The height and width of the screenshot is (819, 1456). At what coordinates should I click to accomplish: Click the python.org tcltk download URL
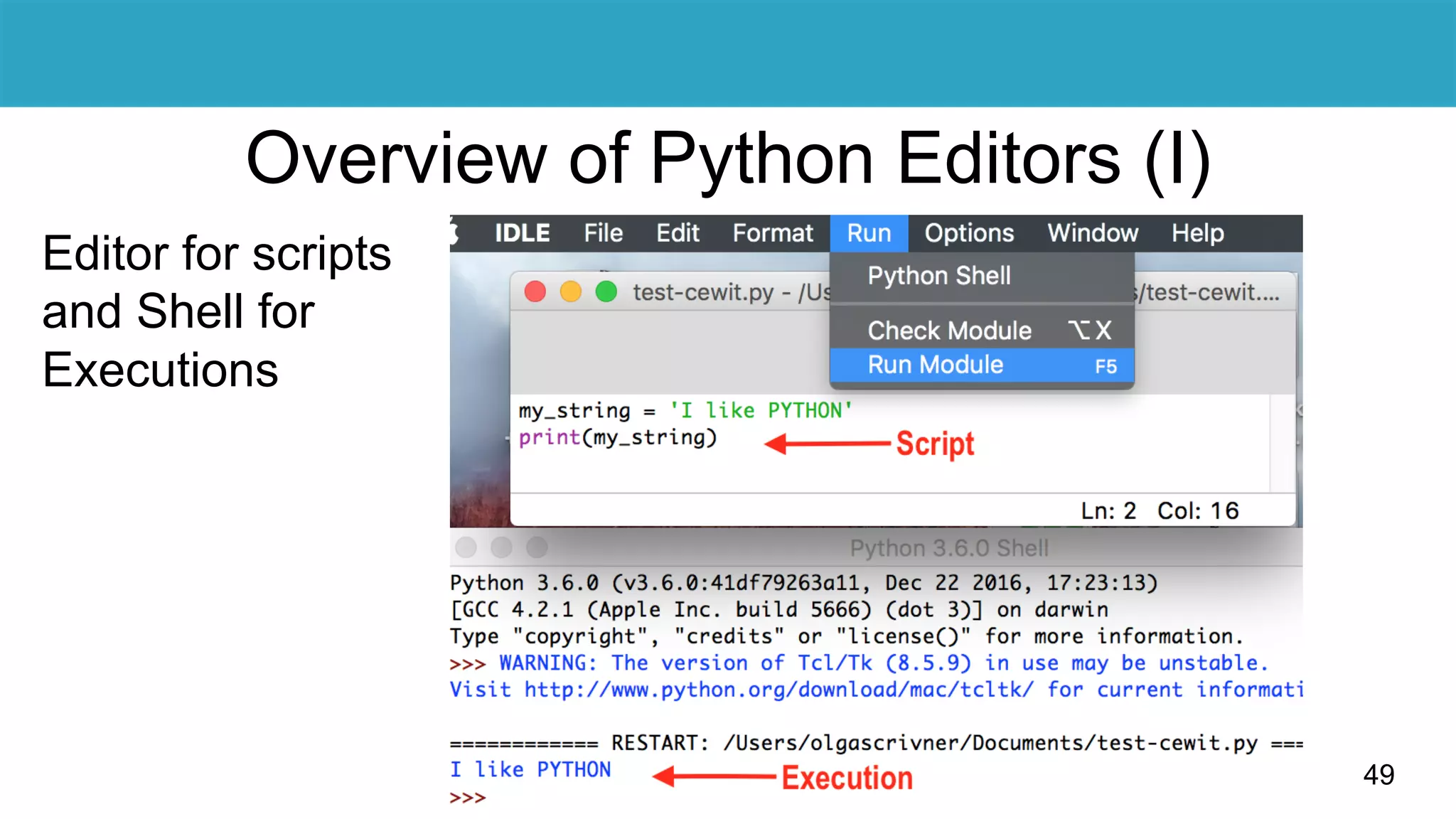pos(778,690)
